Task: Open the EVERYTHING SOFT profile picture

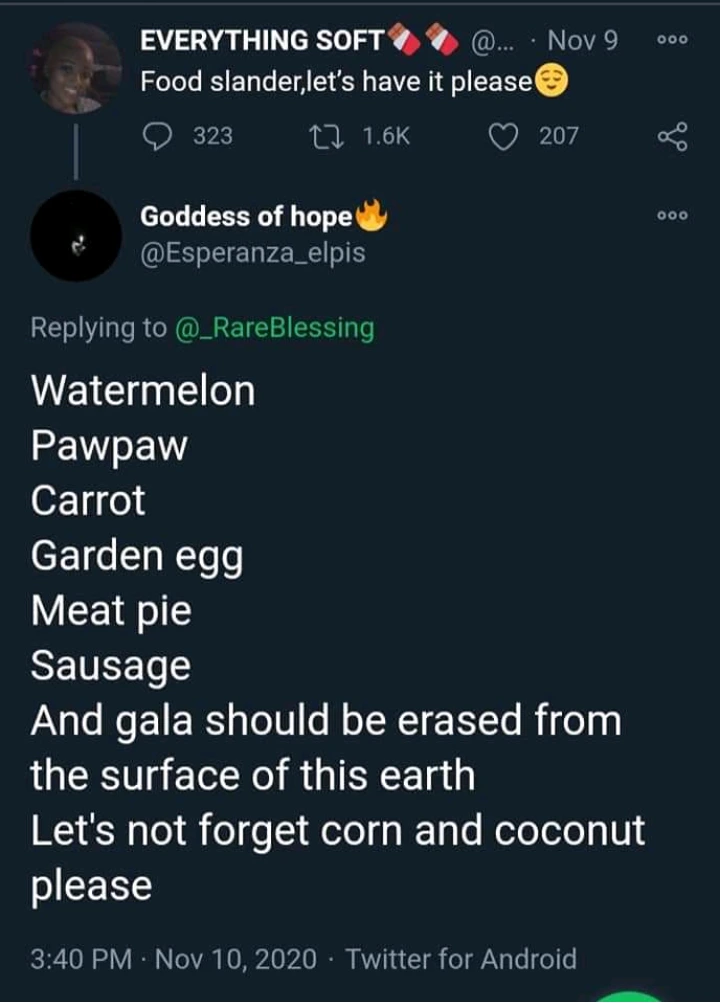Action: coord(76,68)
